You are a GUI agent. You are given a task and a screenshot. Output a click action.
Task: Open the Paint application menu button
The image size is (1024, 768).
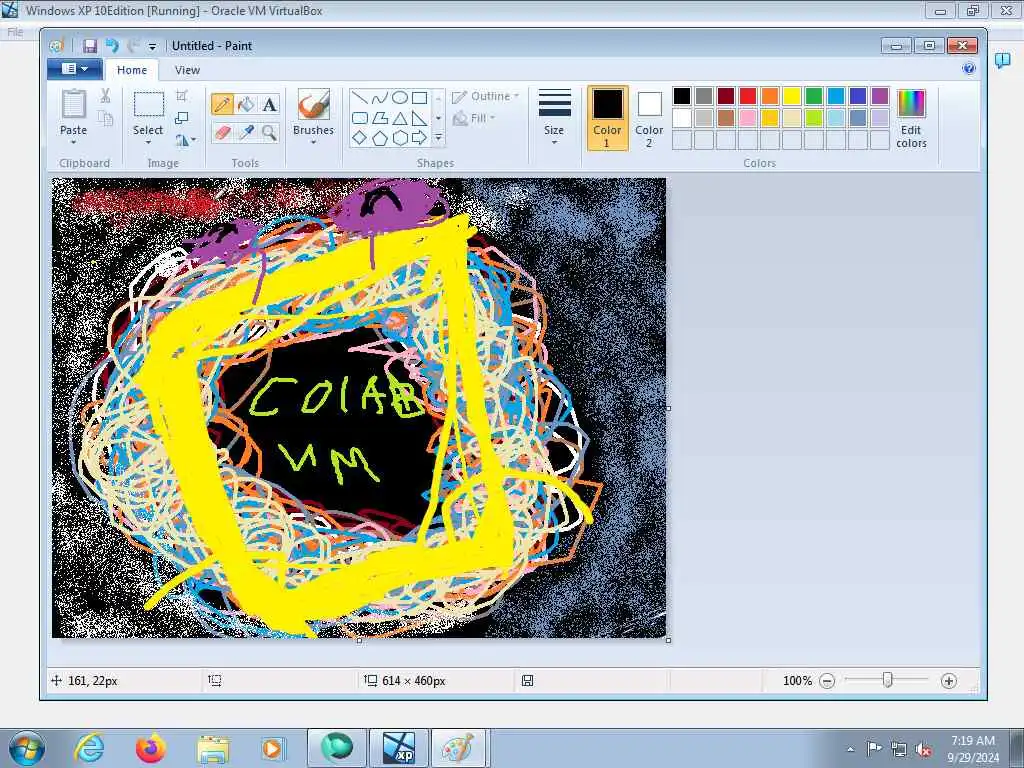point(74,69)
